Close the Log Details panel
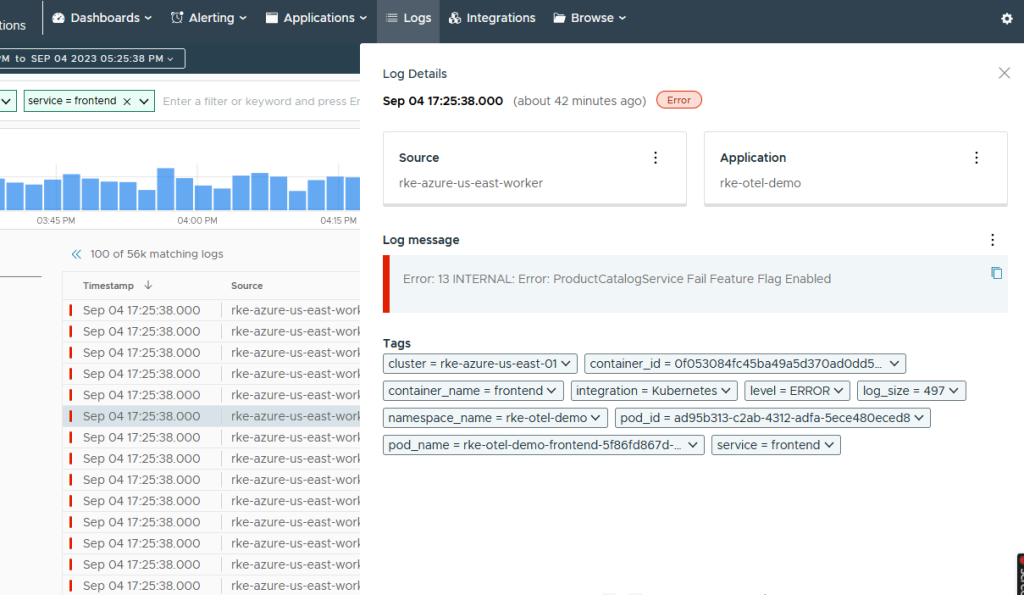Image resolution: width=1024 pixels, height=595 pixels. [x=1004, y=73]
